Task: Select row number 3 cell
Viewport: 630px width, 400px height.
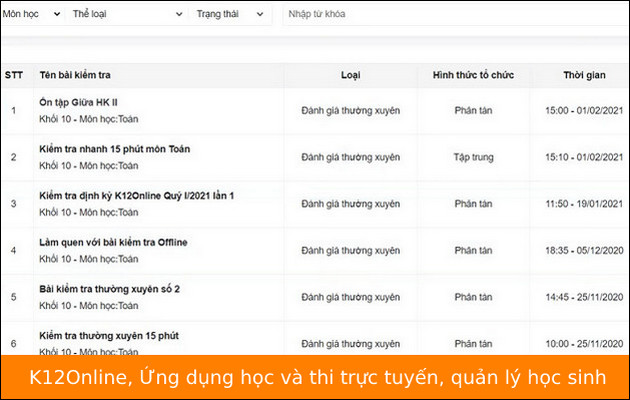Action: (14, 204)
